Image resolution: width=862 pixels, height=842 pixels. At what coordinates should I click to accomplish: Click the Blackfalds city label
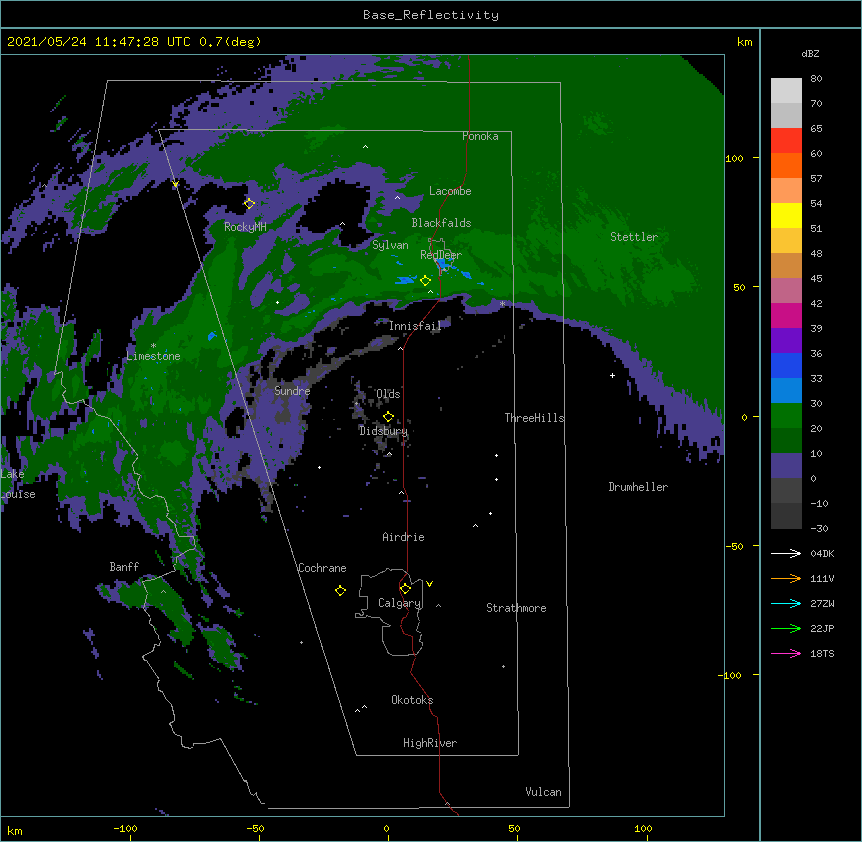click(441, 223)
